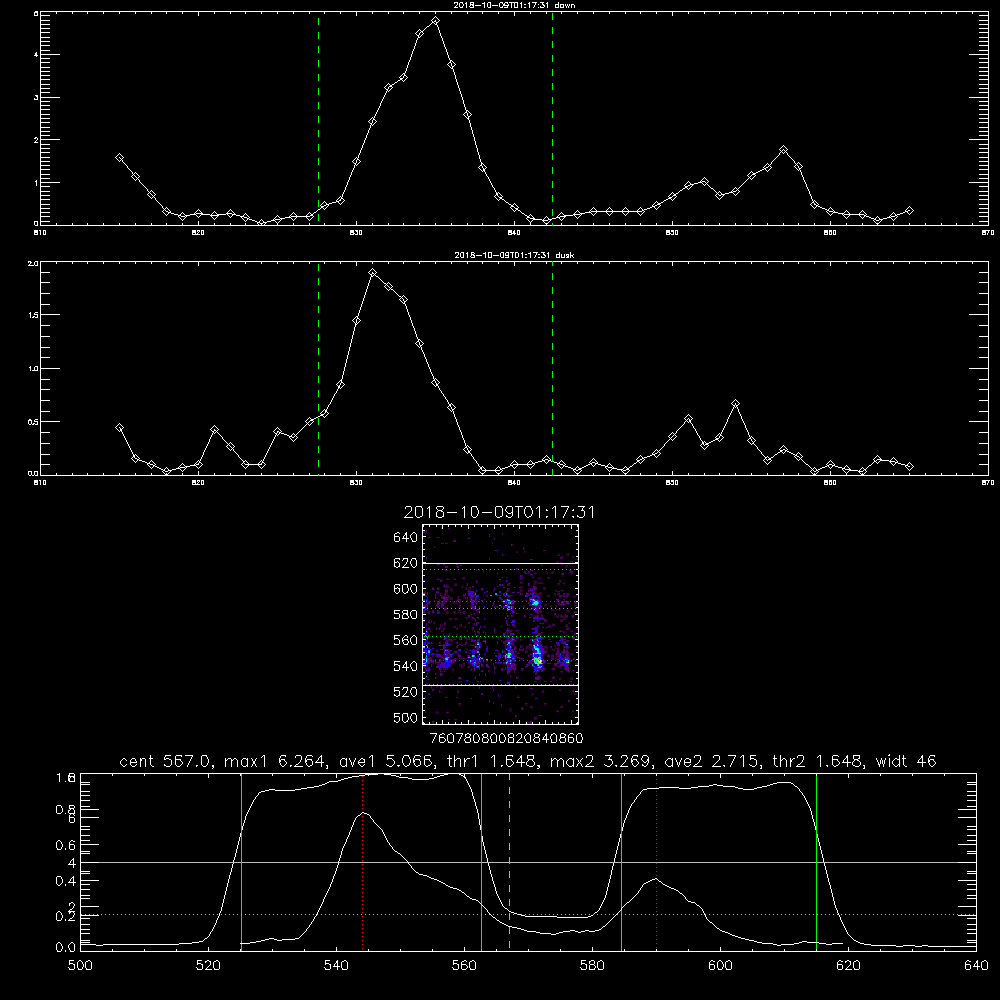Click the red dotted line at the first peak near 544
Screen dimensions: 1000x1000
pos(362,861)
